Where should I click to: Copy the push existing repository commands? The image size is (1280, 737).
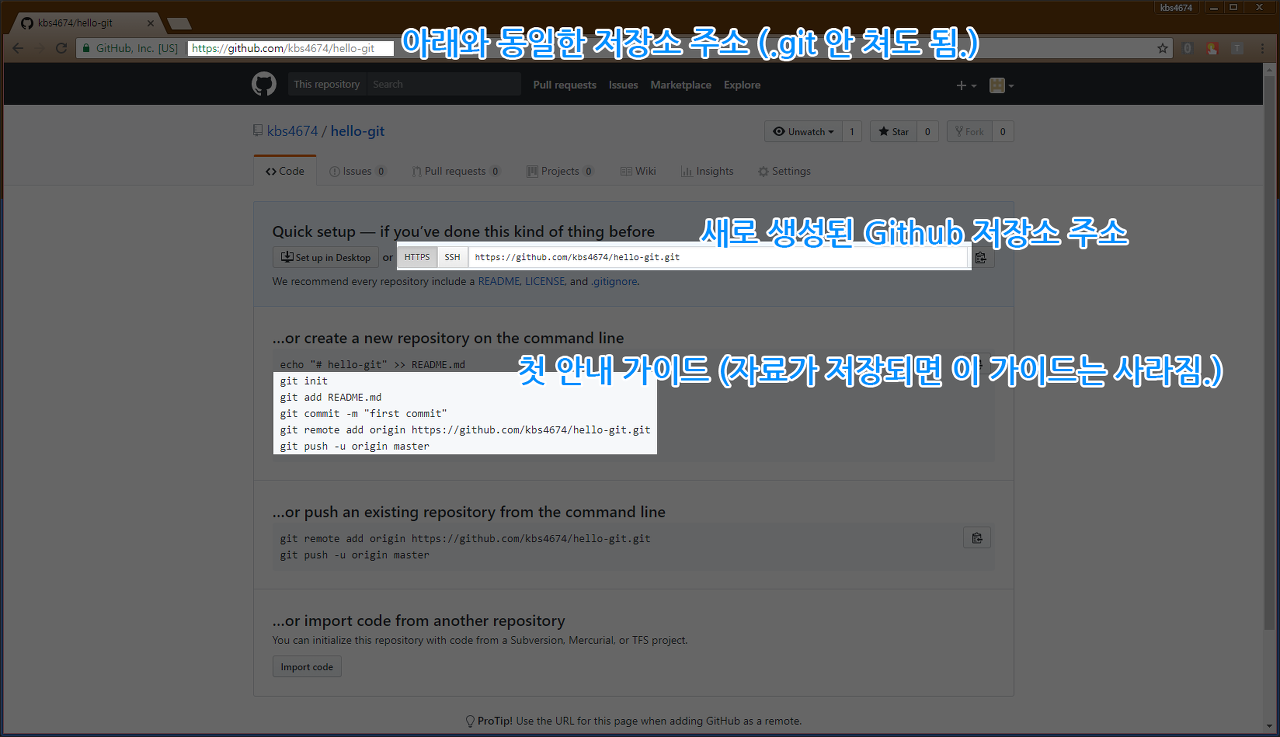pos(977,538)
